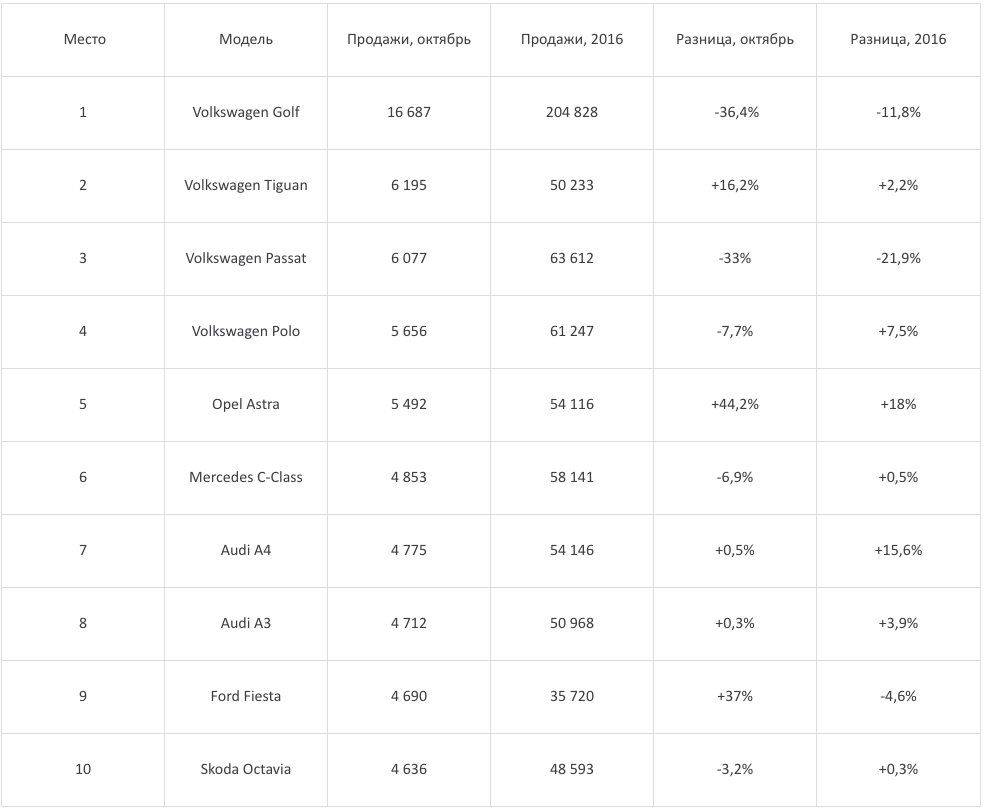
Task: Click the "Продажи, октябрь" column header
Action: pyautogui.click(x=409, y=40)
